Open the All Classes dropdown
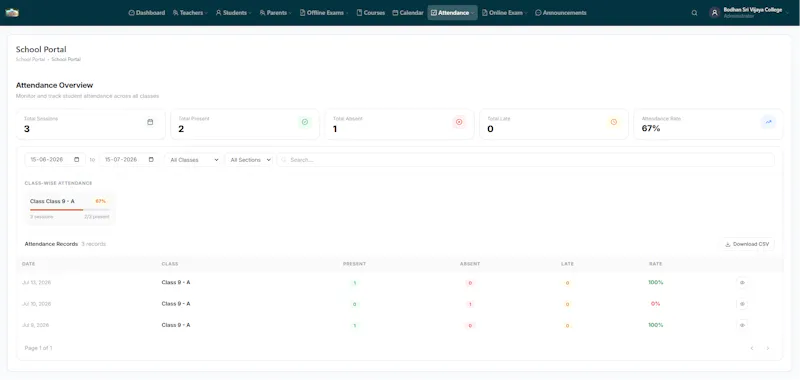This screenshot has width=800, height=380. click(x=193, y=160)
